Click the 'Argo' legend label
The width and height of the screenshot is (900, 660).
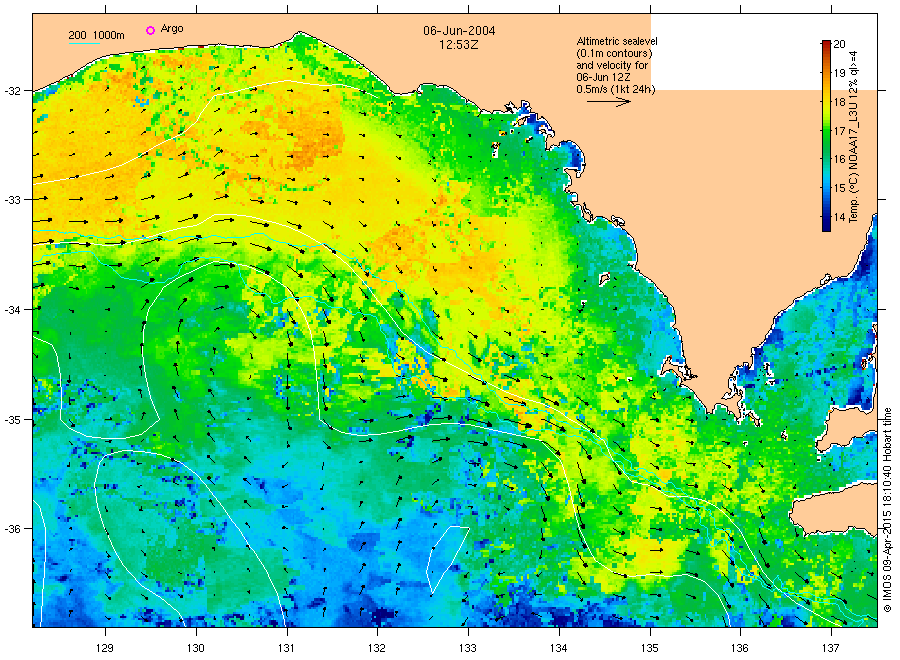coord(172,29)
